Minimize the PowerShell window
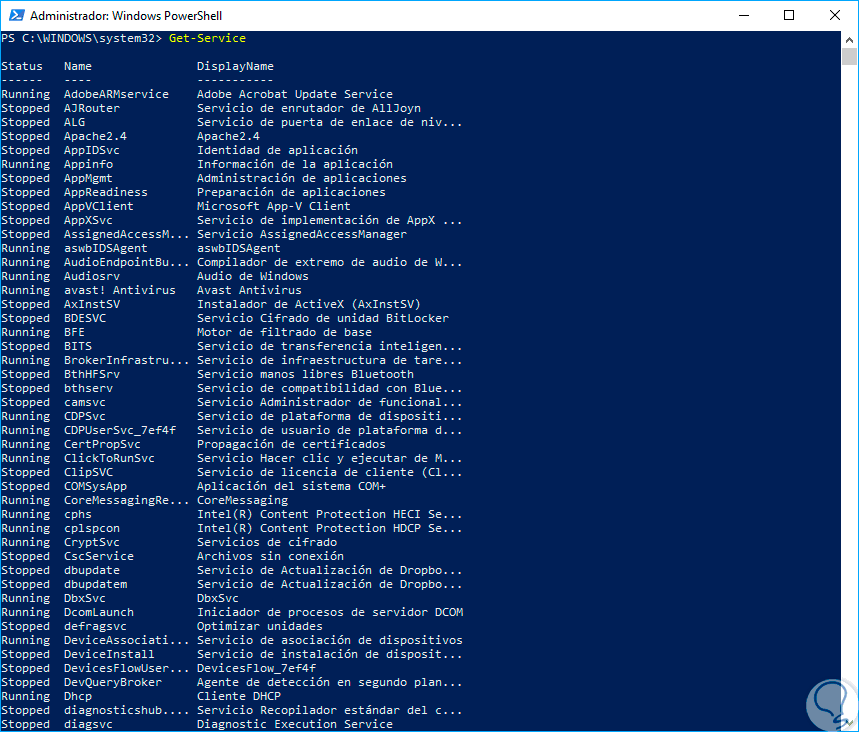Screen dimensions: 859x732 (744, 15)
